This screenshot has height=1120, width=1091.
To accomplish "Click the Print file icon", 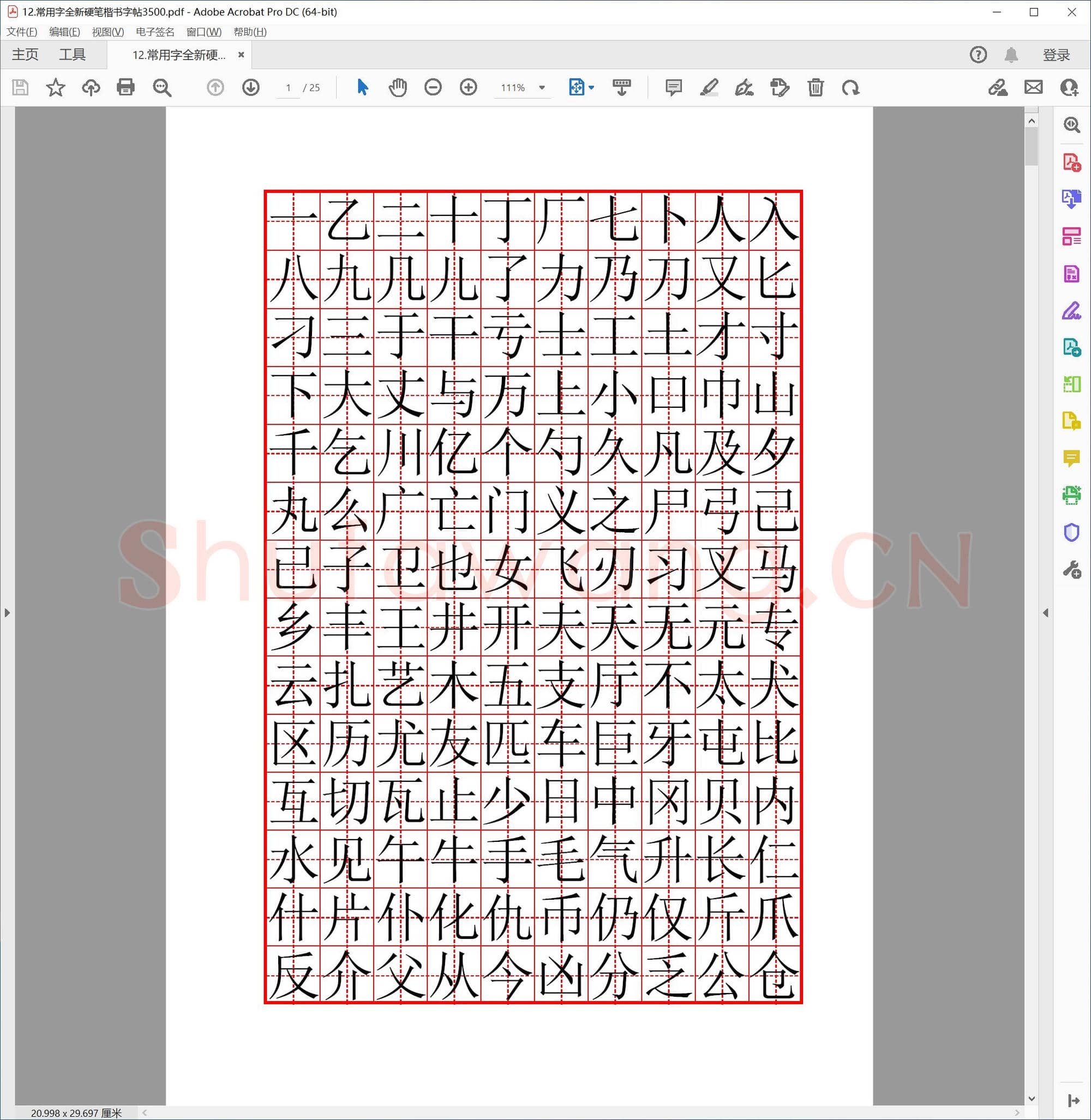I will [x=125, y=87].
